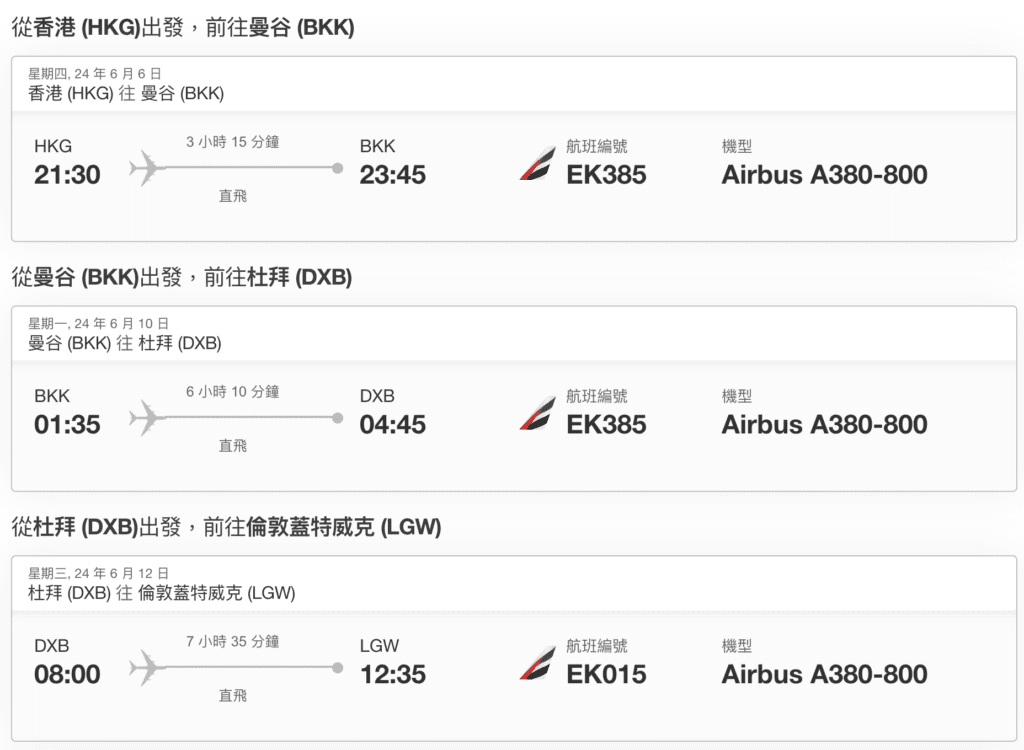Viewport: 1024px width, 750px height.
Task: Click the 7 小時 35 分鐘 duration label
Action: (x=232, y=642)
